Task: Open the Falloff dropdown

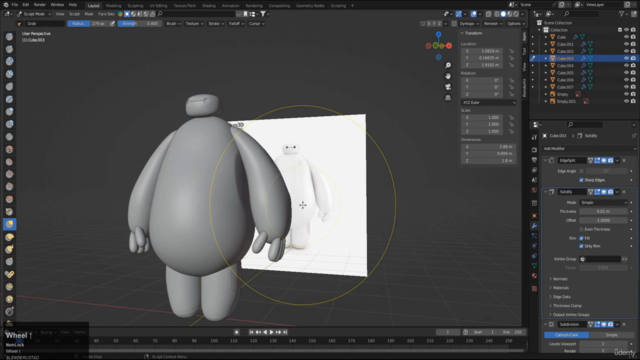Action: pos(236,24)
